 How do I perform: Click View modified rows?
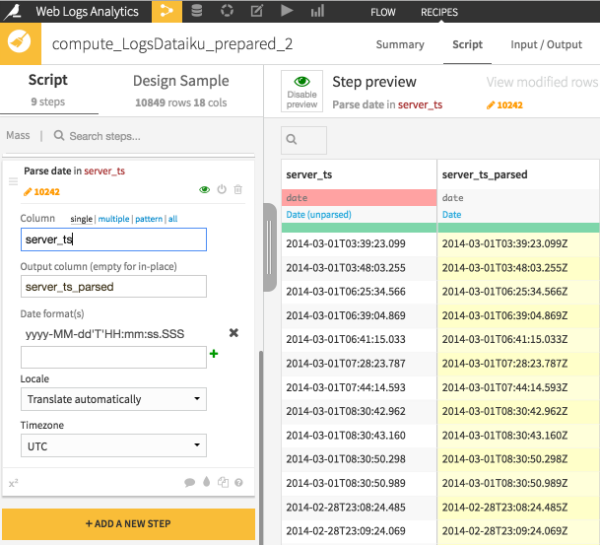(x=542, y=82)
